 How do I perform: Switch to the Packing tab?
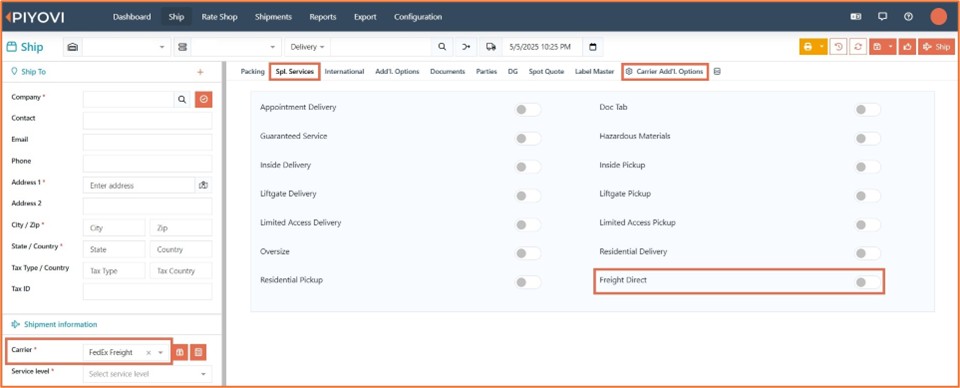(252, 72)
